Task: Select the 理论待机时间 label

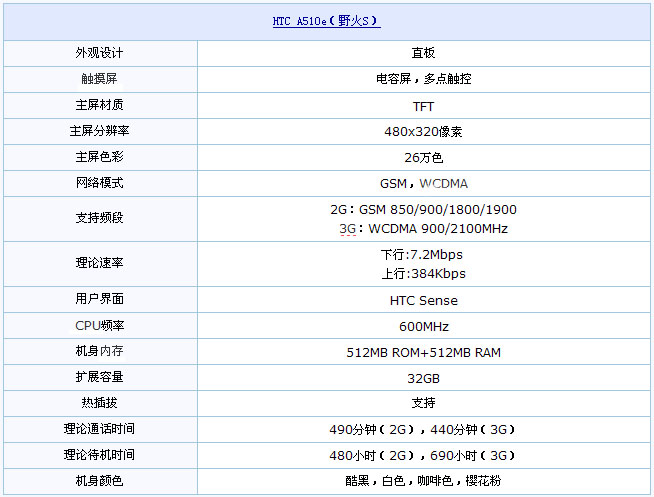Action: coord(99,454)
